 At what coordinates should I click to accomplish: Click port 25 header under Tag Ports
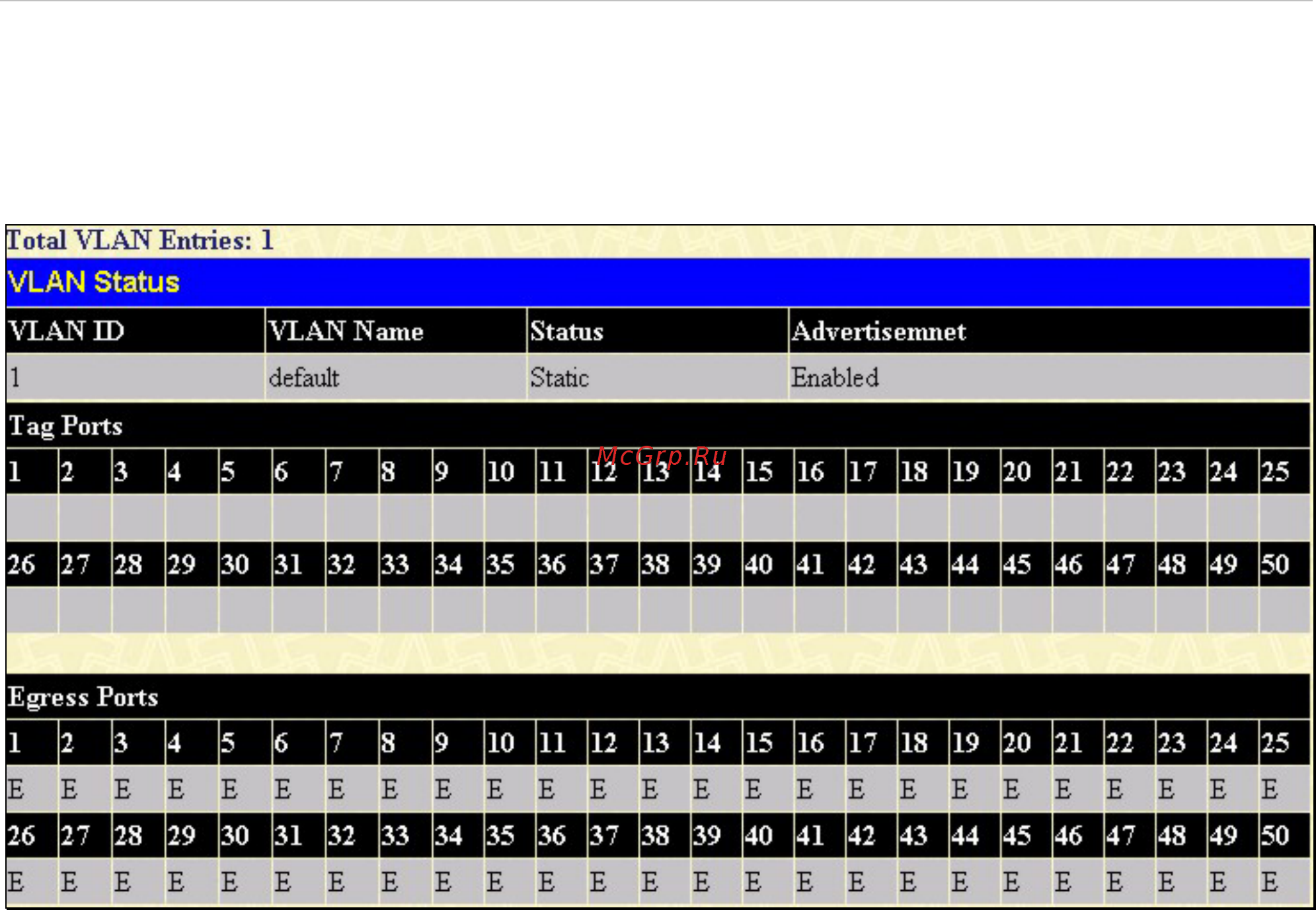(1284, 472)
